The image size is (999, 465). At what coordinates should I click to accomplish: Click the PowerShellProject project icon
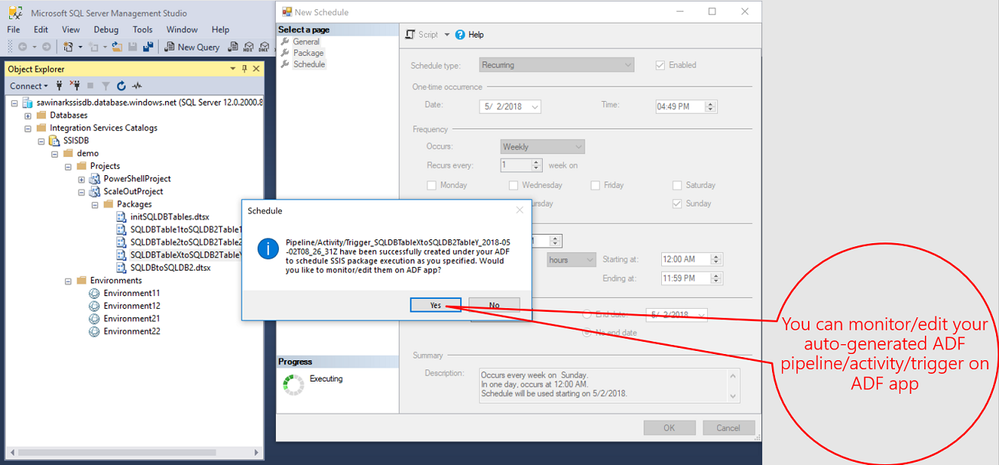94,179
